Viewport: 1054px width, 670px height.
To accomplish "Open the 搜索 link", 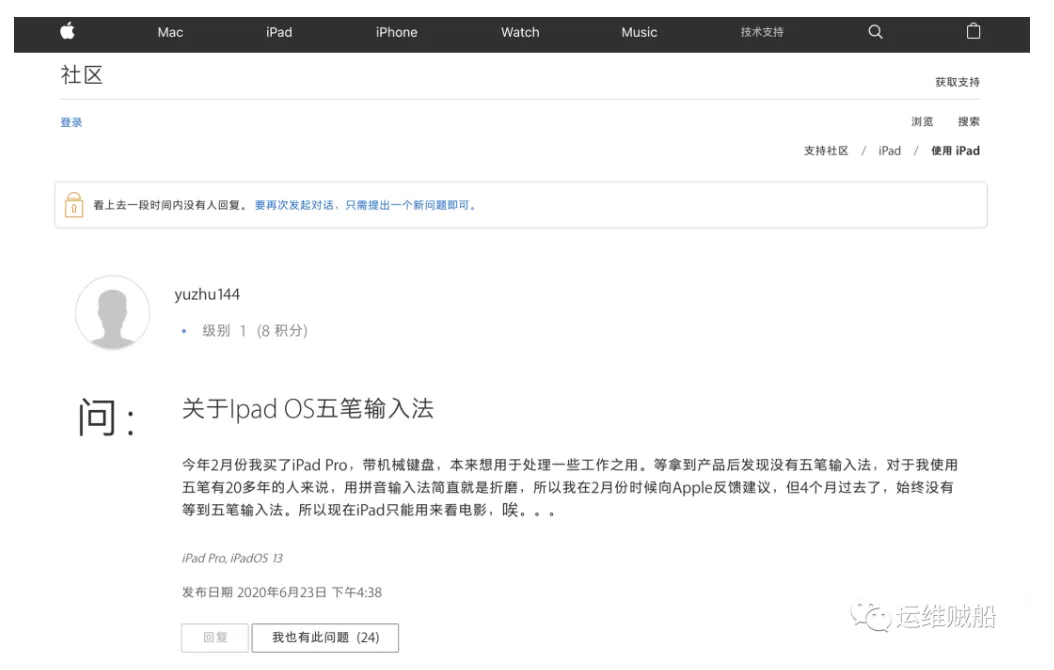I will tap(969, 122).
